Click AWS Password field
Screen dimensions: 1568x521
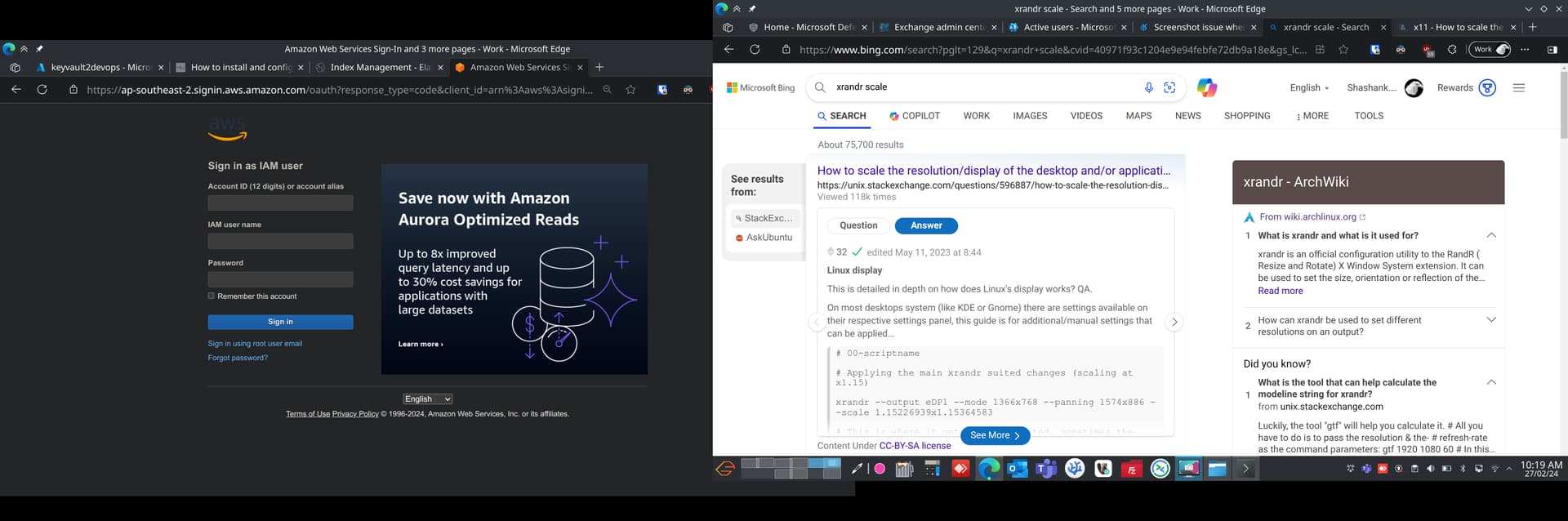tap(280, 279)
